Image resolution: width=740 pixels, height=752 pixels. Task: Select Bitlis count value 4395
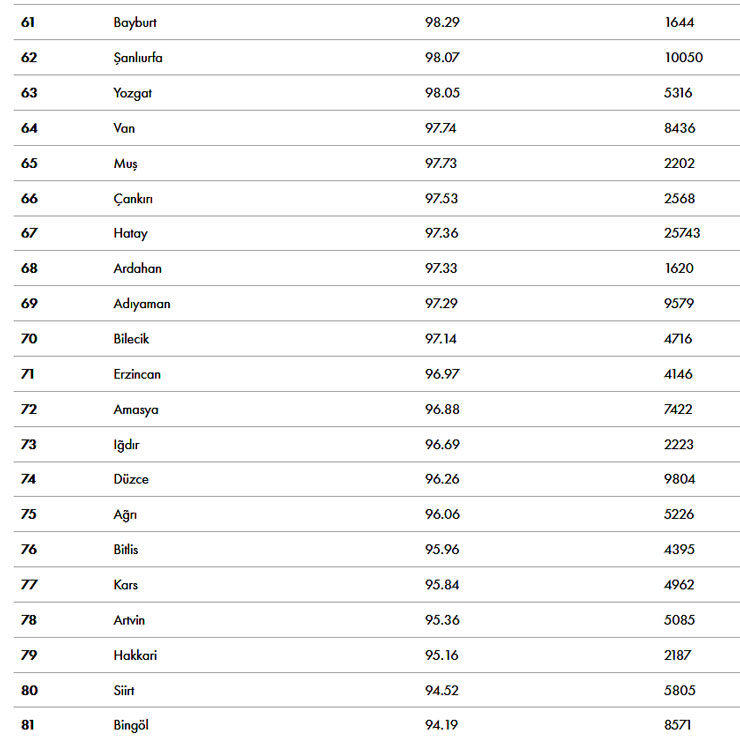[x=679, y=549]
